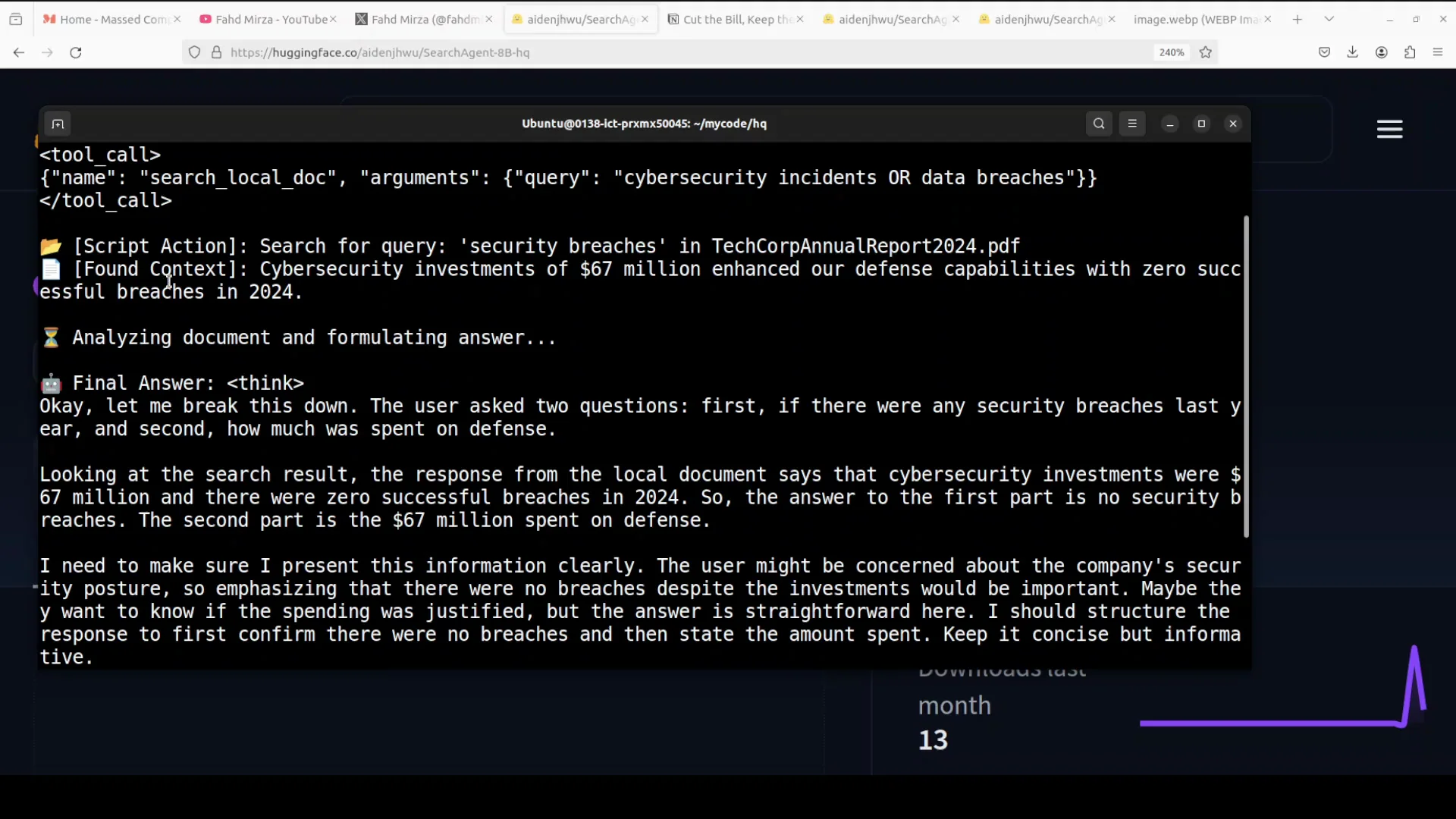This screenshot has width=1456, height=819.
Task: Click the terminal search magnifier icon
Action: (x=1099, y=124)
